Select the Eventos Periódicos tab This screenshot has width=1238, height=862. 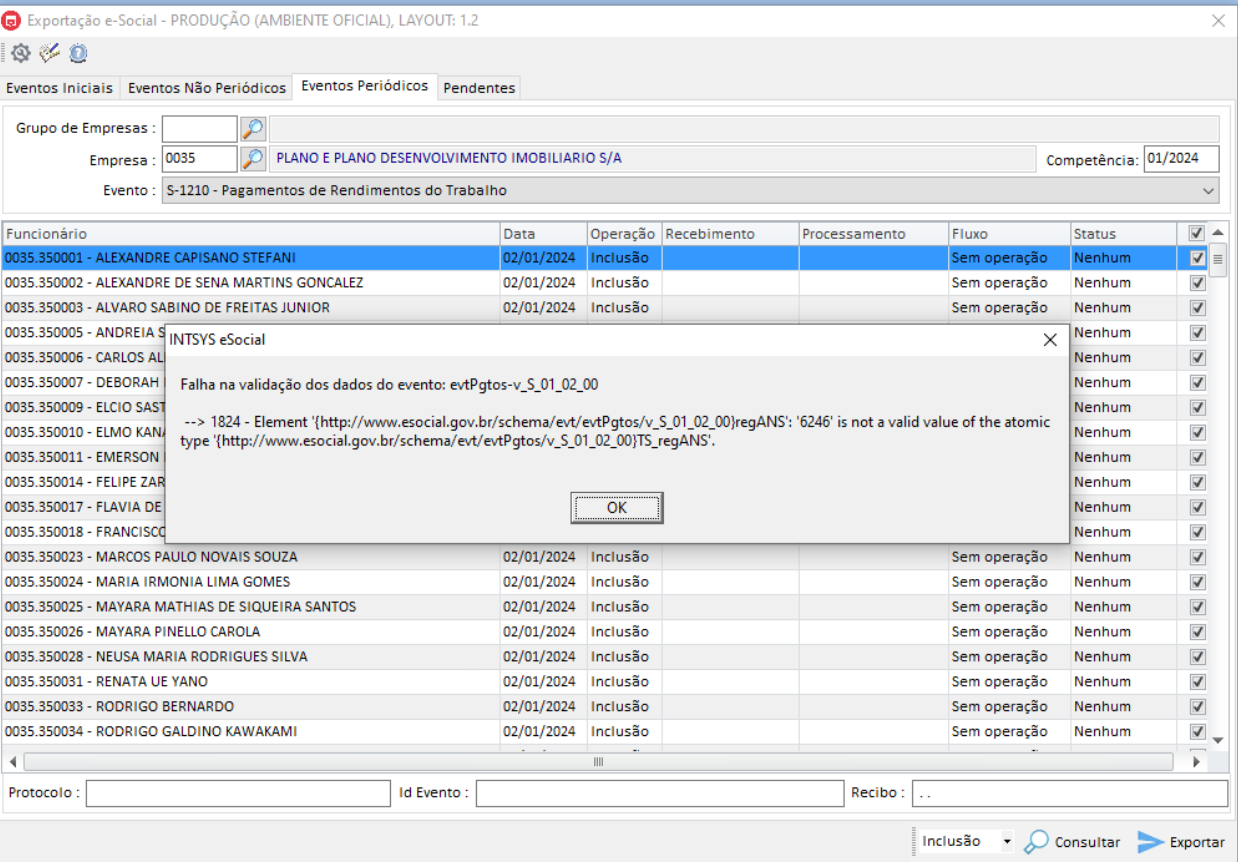[365, 86]
